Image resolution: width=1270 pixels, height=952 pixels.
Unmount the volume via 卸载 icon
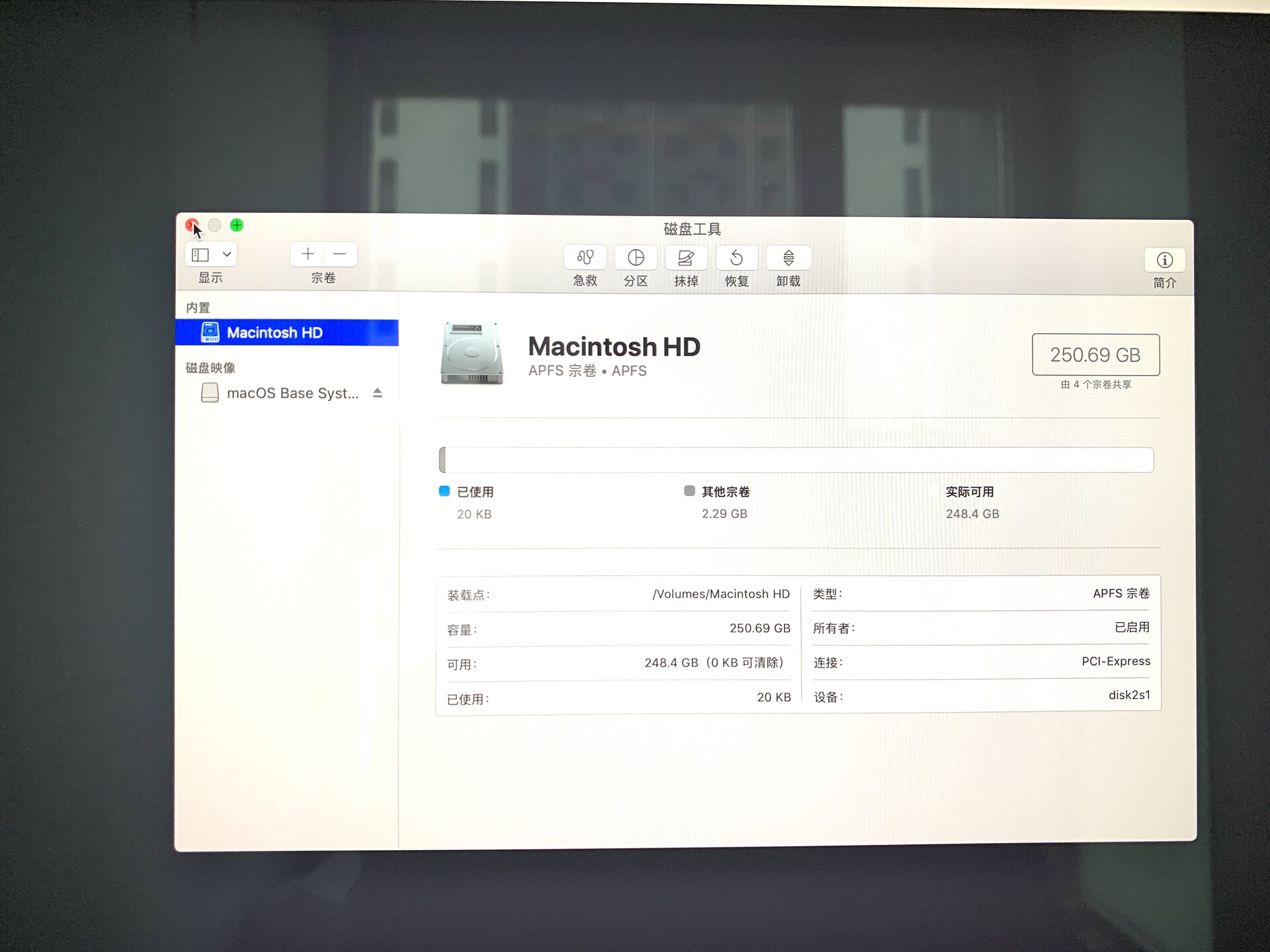(787, 258)
